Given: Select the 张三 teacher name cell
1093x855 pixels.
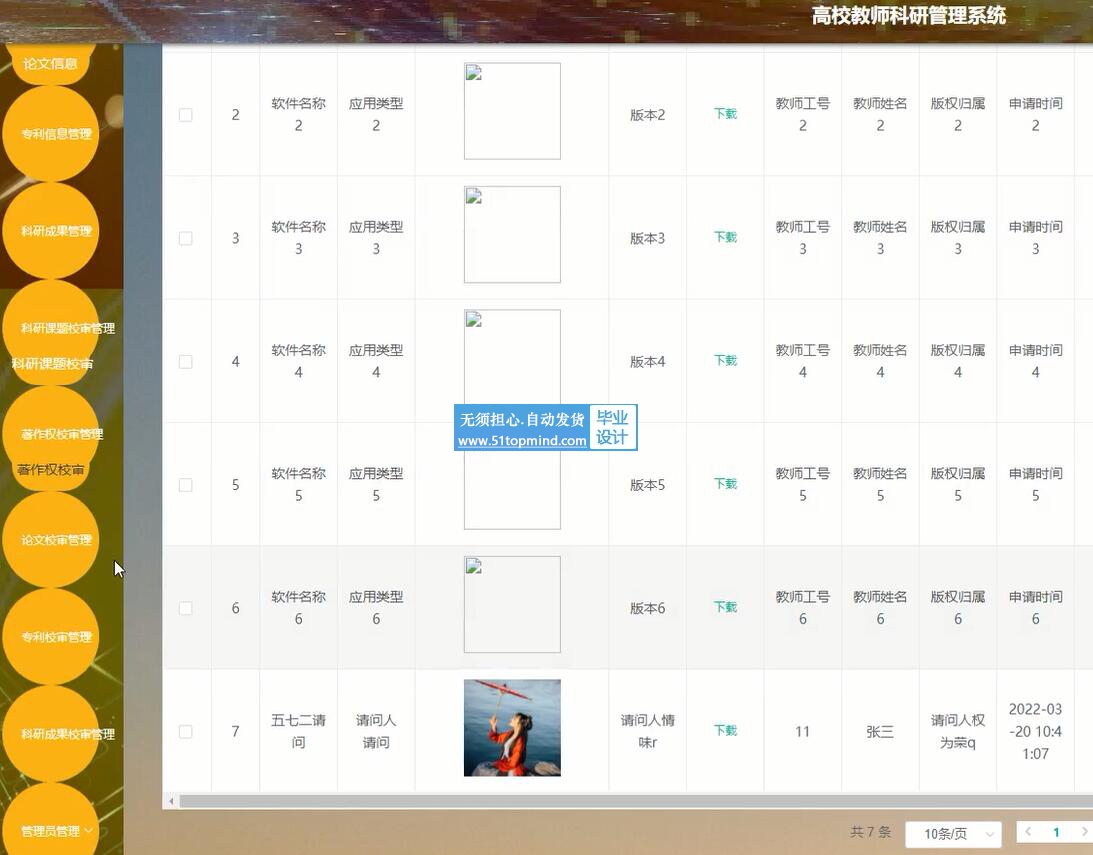Looking at the screenshot, I should (x=880, y=732).
